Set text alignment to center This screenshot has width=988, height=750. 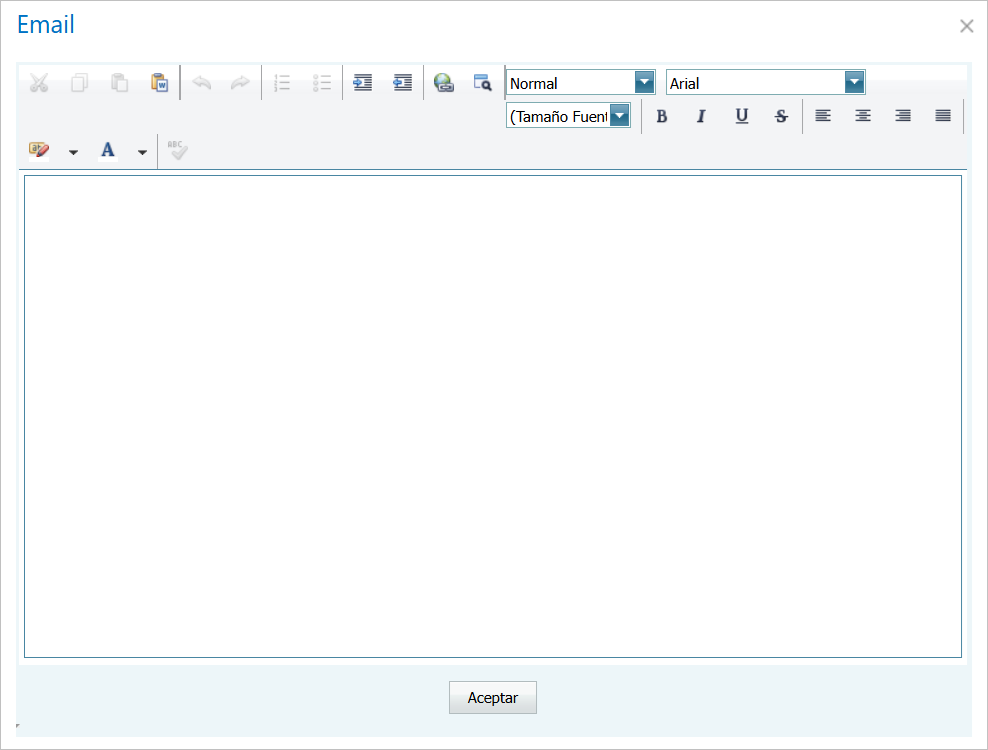862,116
